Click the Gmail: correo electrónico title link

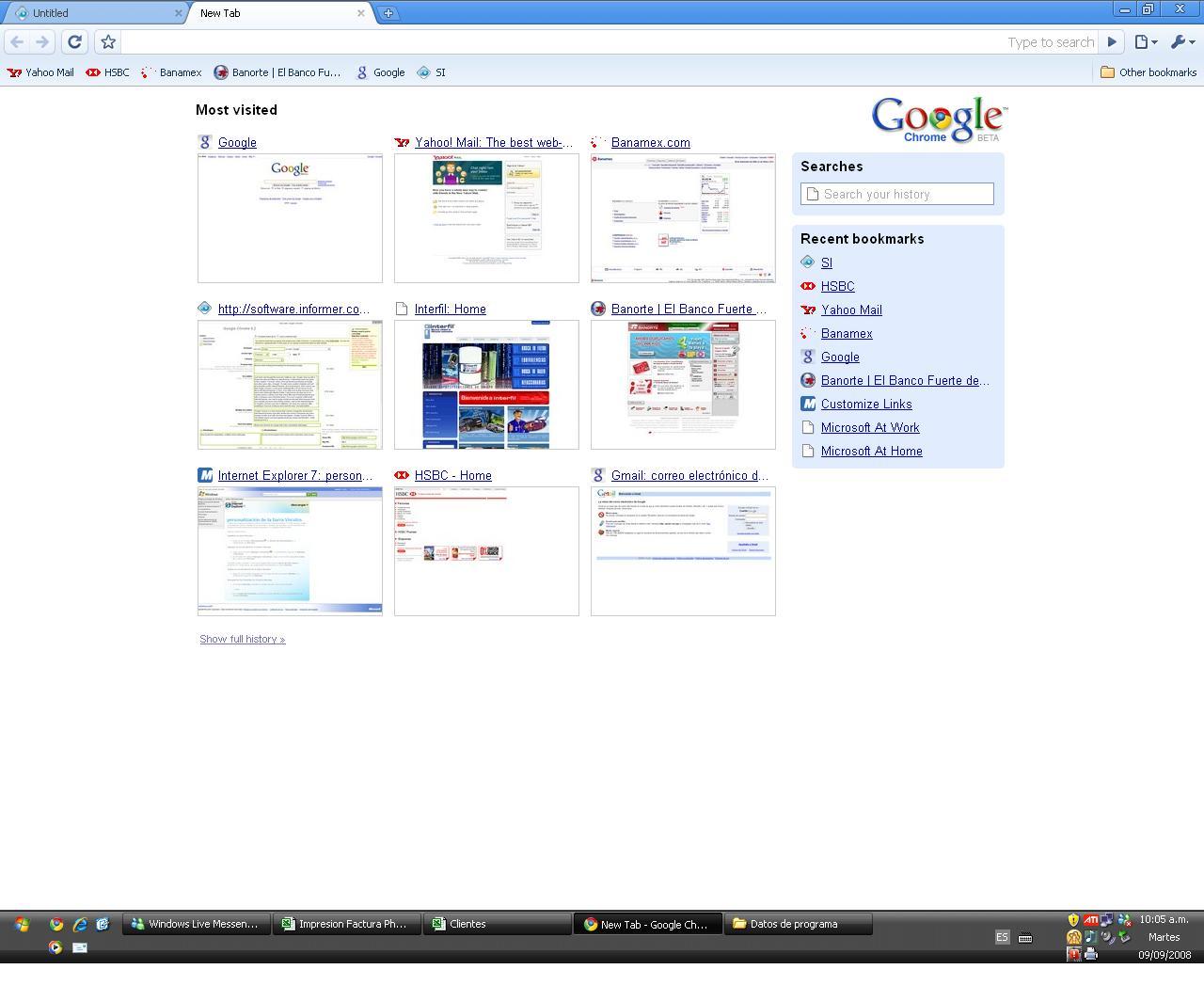pyautogui.click(x=689, y=476)
